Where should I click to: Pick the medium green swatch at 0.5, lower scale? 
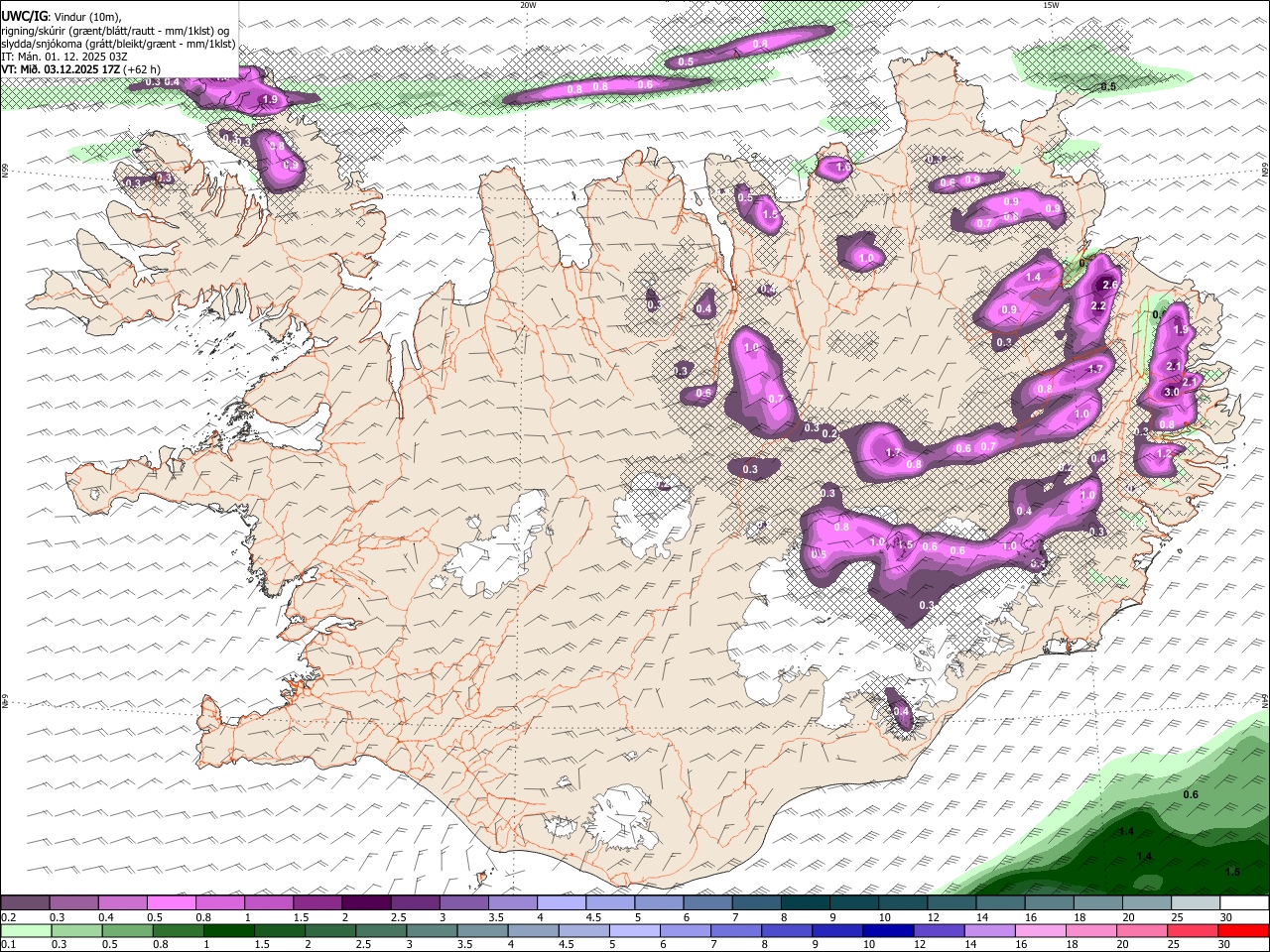click(127, 931)
